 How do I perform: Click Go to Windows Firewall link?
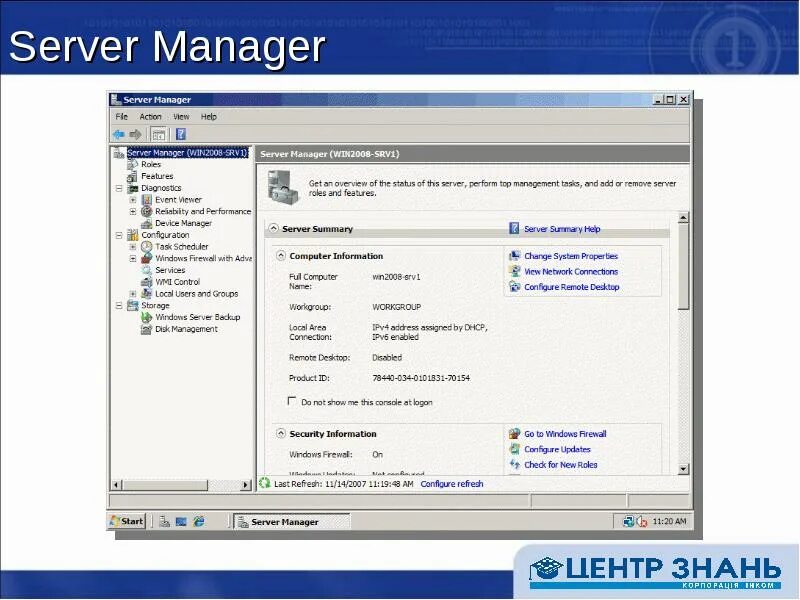[x=565, y=434]
